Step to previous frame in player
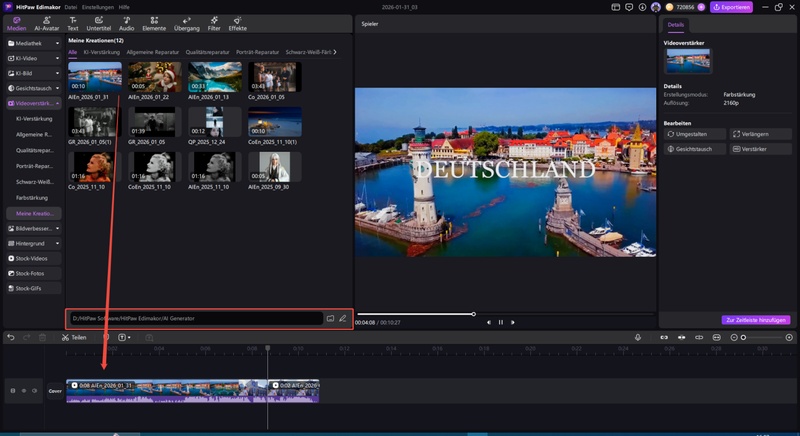 pyautogui.click(x=489, y=322)
